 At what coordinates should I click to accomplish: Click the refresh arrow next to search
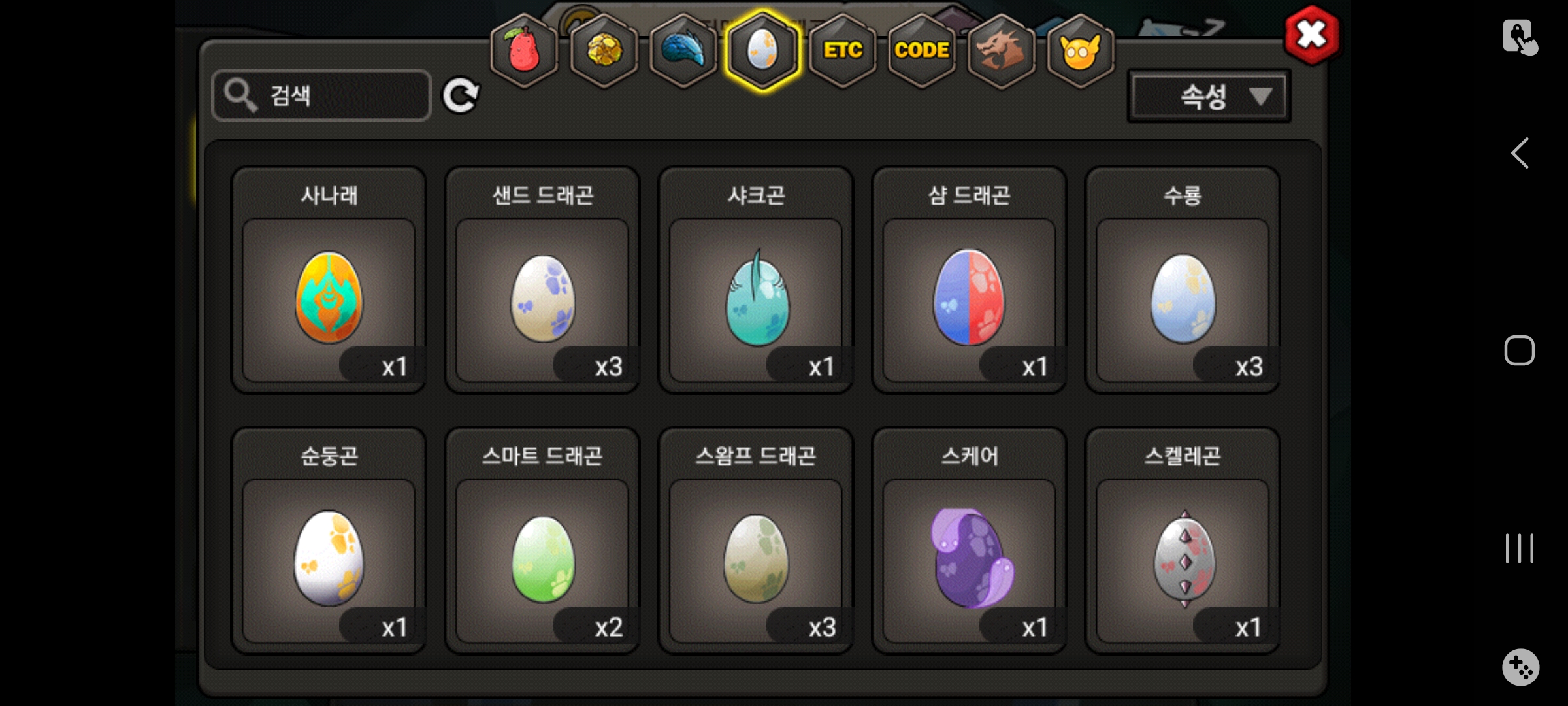pos(461,96)
